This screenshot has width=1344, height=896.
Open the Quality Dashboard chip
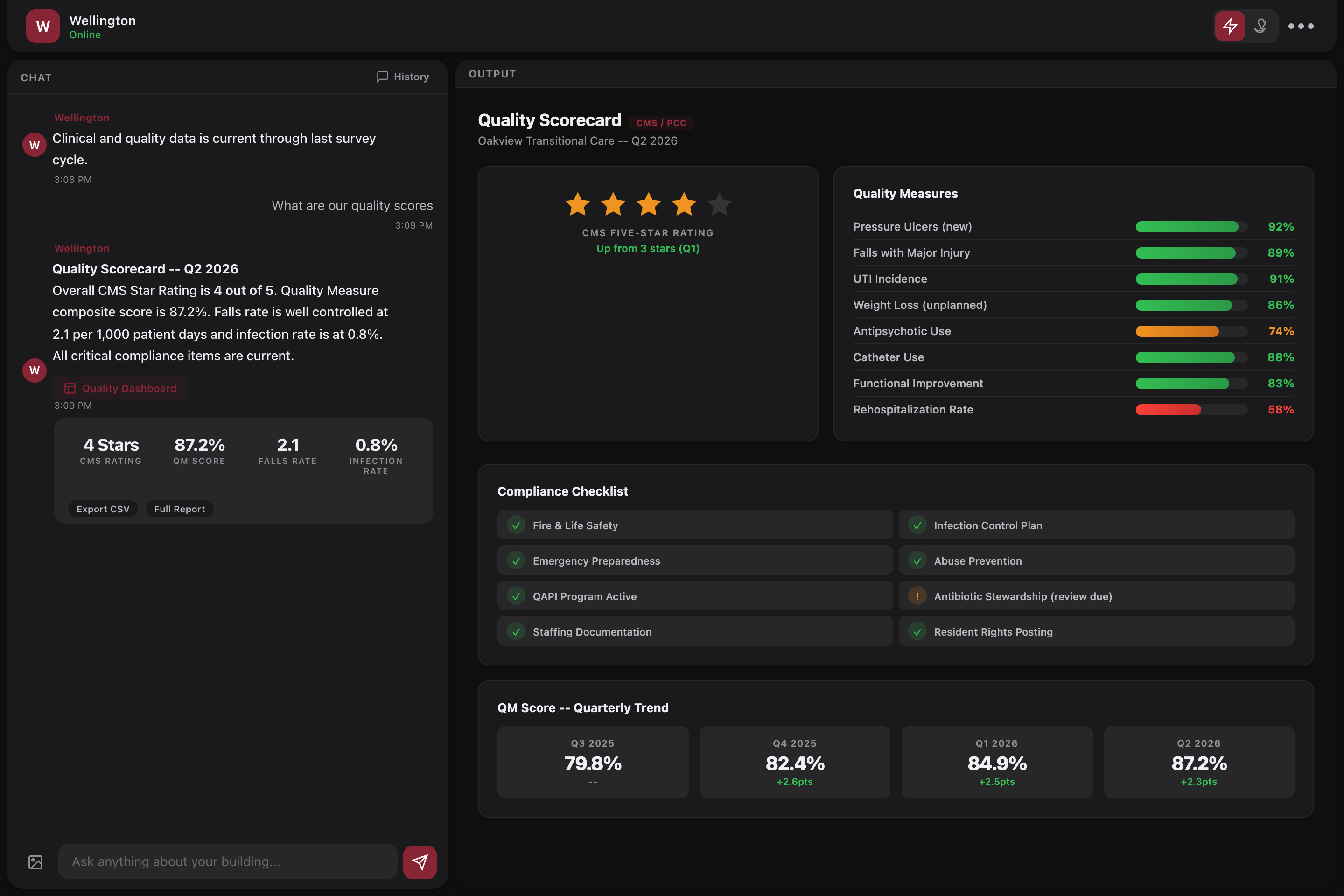[120, 388]
